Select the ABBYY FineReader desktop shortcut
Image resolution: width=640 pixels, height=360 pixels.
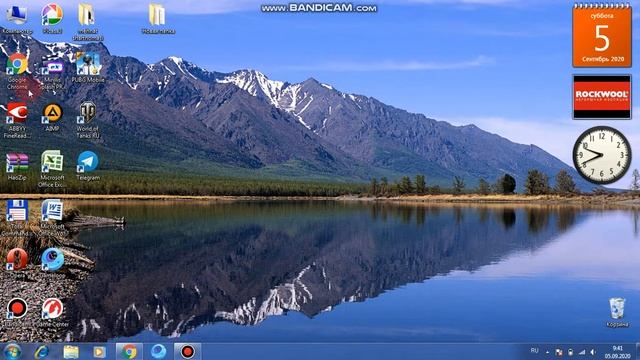coord(17,121)
